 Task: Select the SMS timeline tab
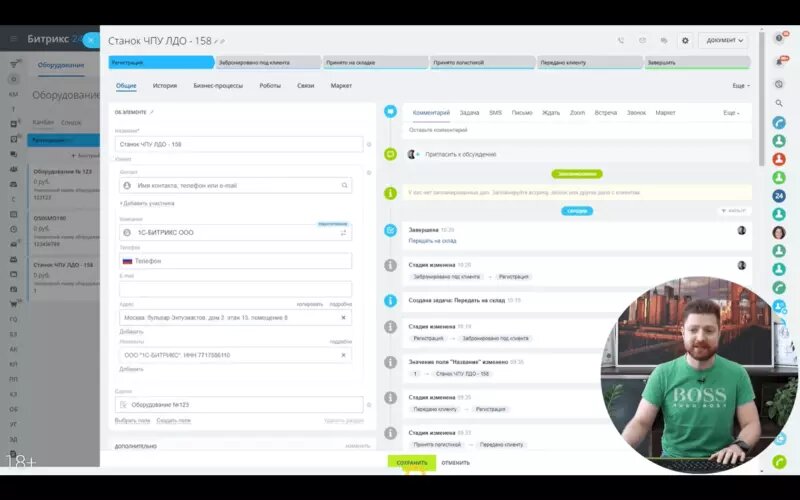pos(495,113)
